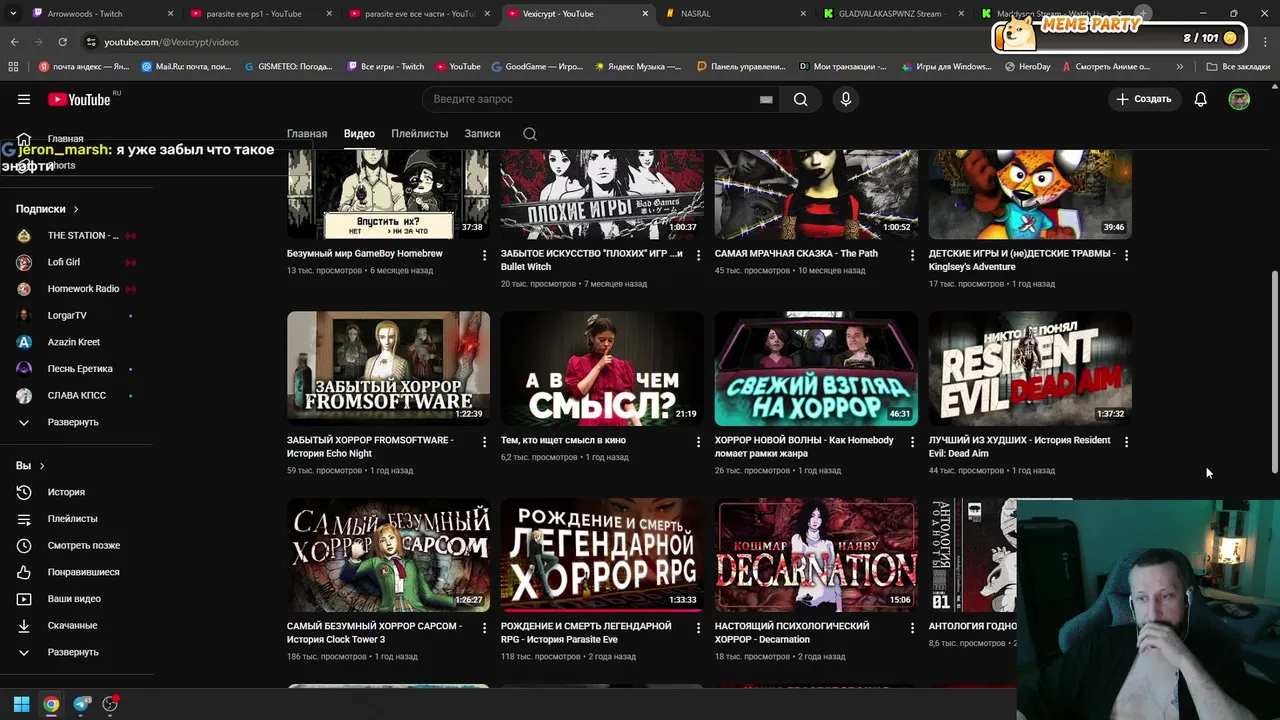This screenshot has width=1280, height=720.
Task: Open options for Homebody video
Action: coord(912,441)
